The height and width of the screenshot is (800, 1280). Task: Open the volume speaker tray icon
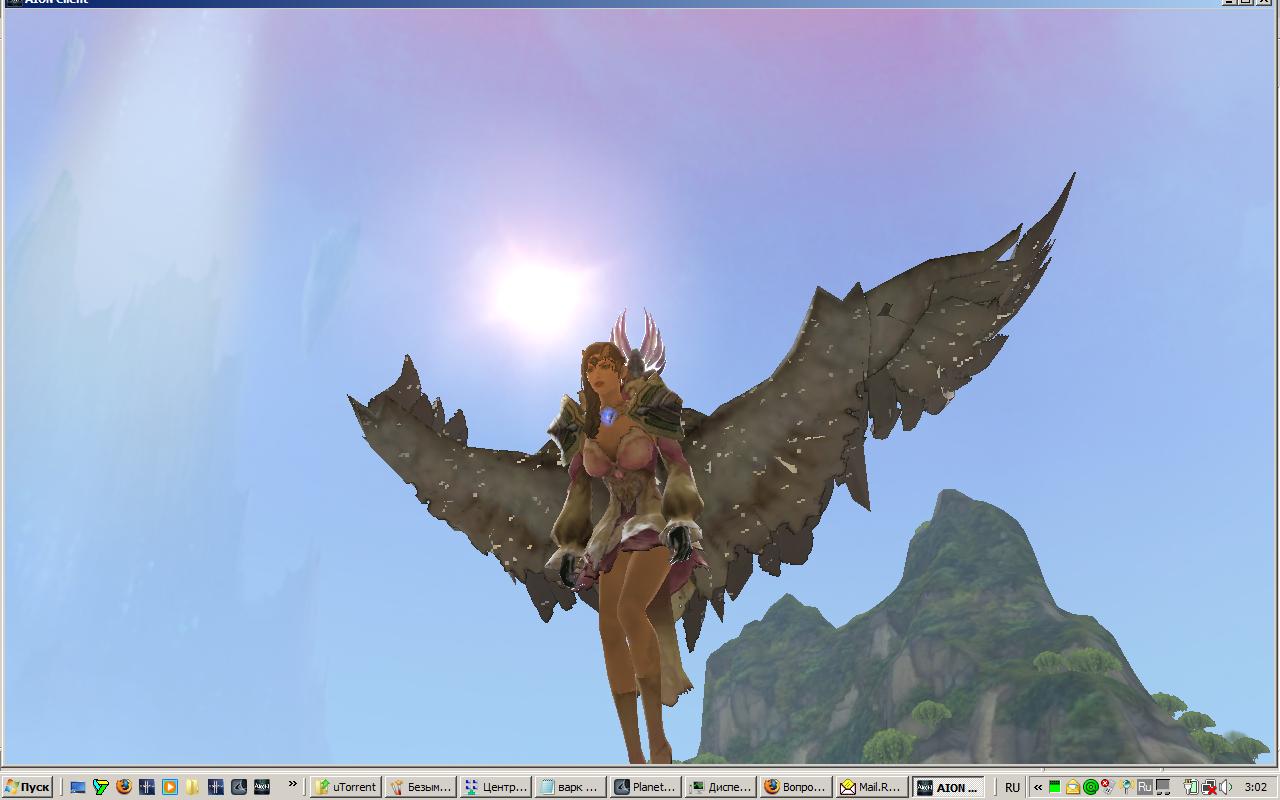point(1226,787)
